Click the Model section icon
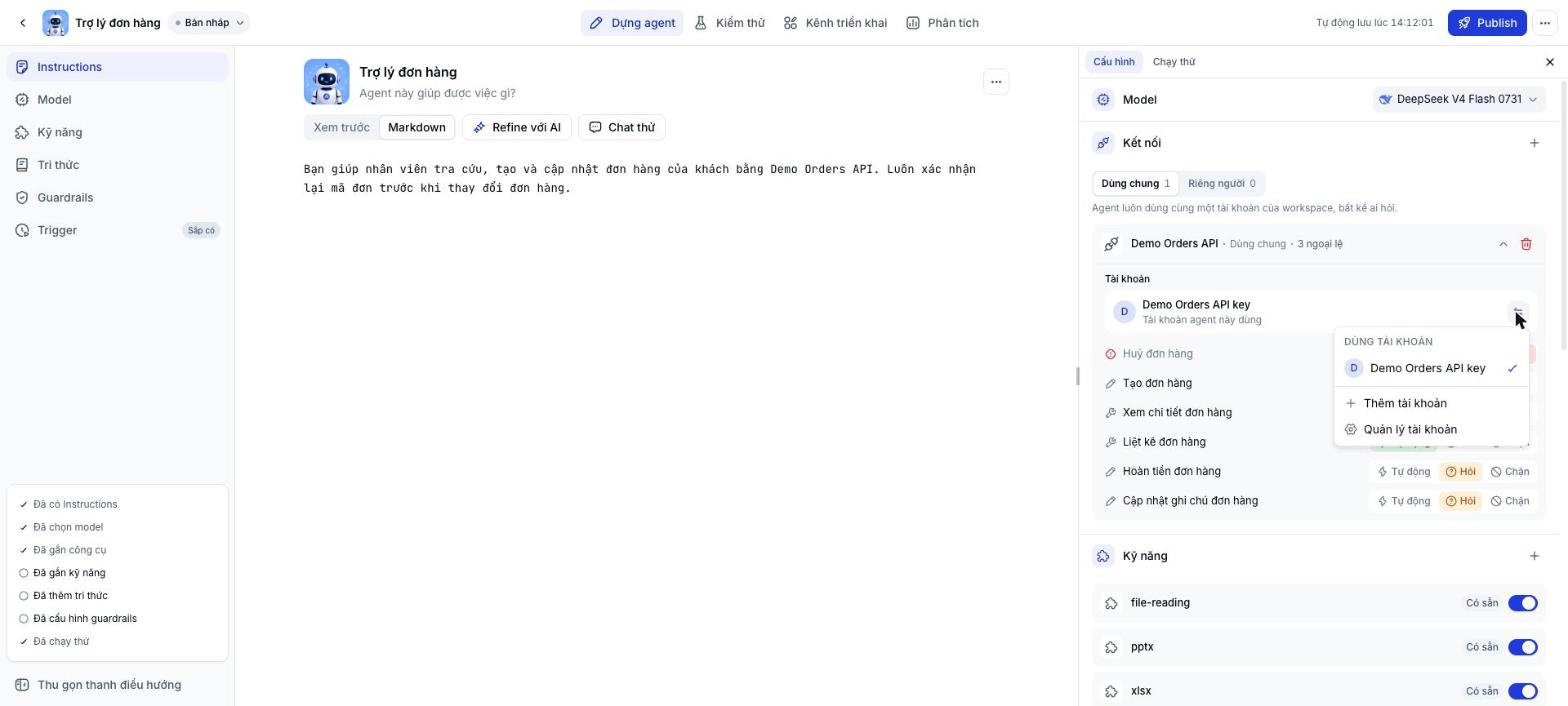Viewport: 1568px width, 706px height. tap(1103, 99)
